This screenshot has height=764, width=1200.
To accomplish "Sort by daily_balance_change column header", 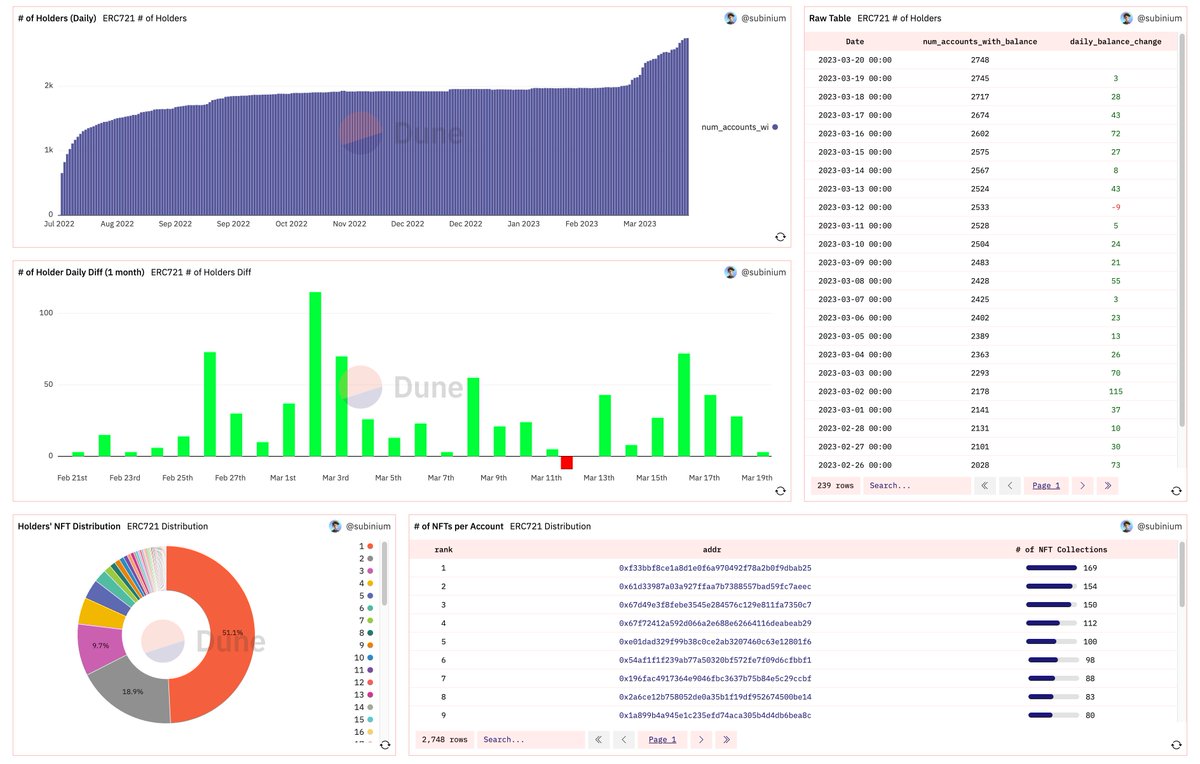I will click(x=1115, y=42).
